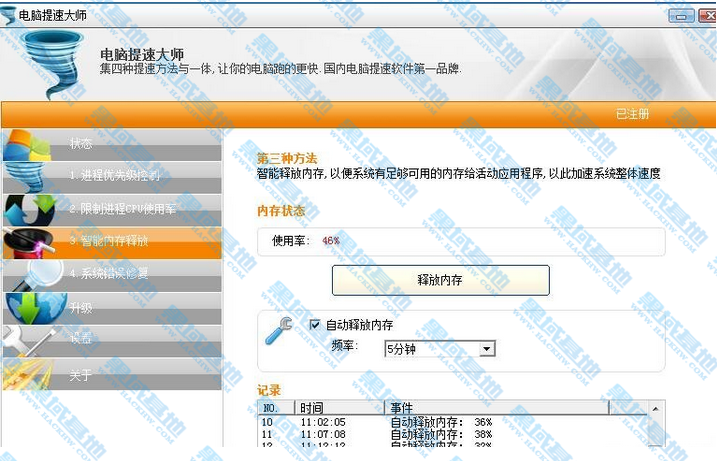Click the tornado logo in the header
Viewport: 717px width, 461px height.
click(x=53, y=64)
